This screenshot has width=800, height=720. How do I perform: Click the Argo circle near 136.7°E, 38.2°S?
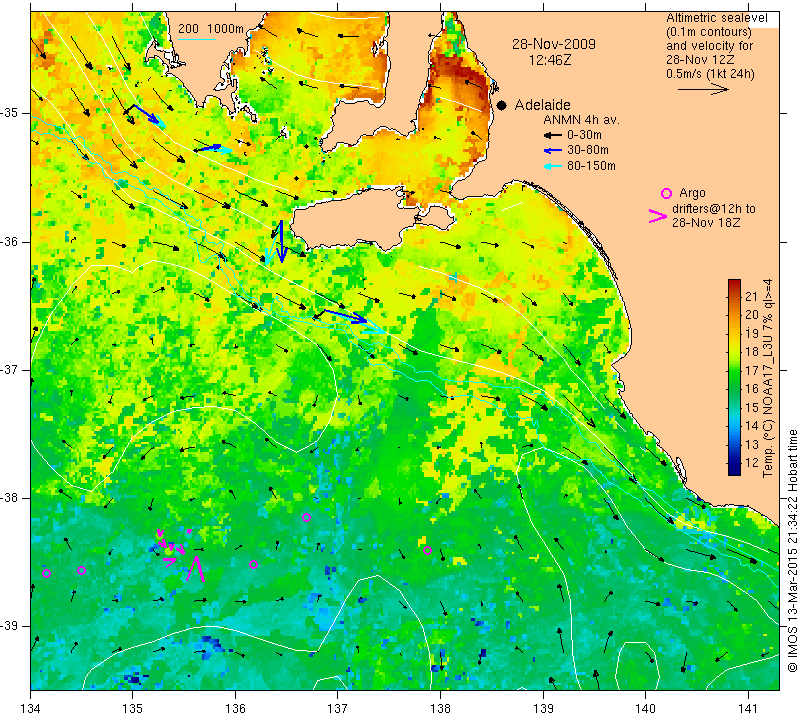tap(306, 517)
